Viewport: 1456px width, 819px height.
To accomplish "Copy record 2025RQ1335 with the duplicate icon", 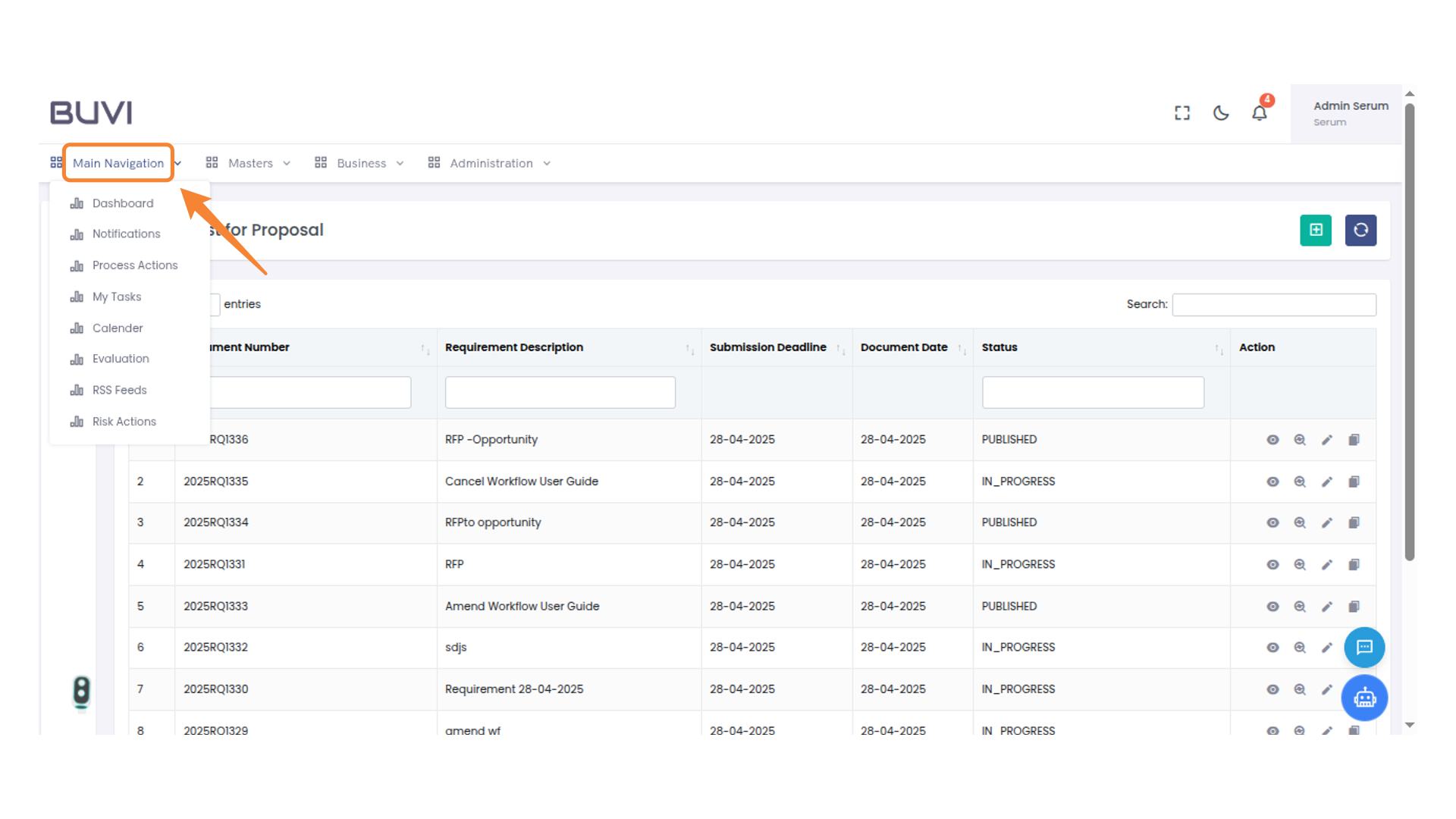I will click(1354, 482).
